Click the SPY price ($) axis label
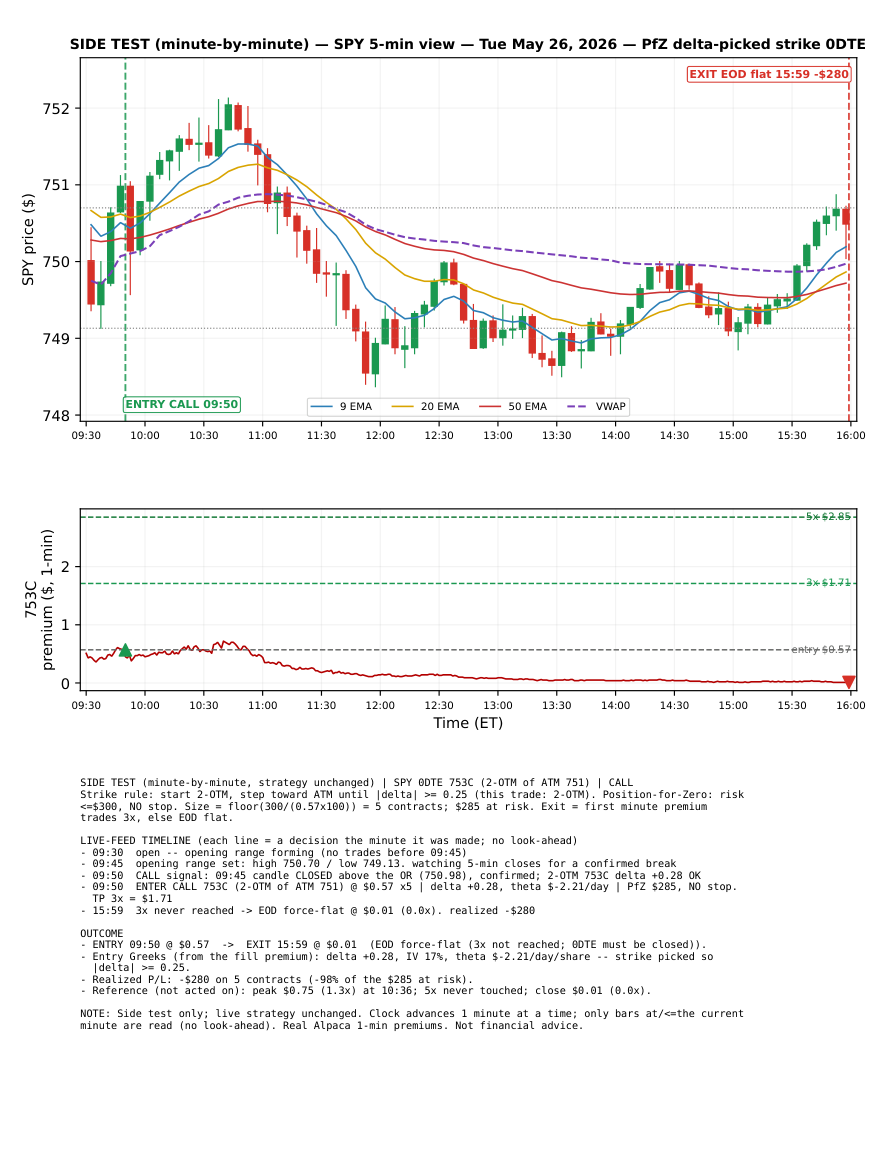The width and height of the screenshot is (893, 1155). [28, 239]
